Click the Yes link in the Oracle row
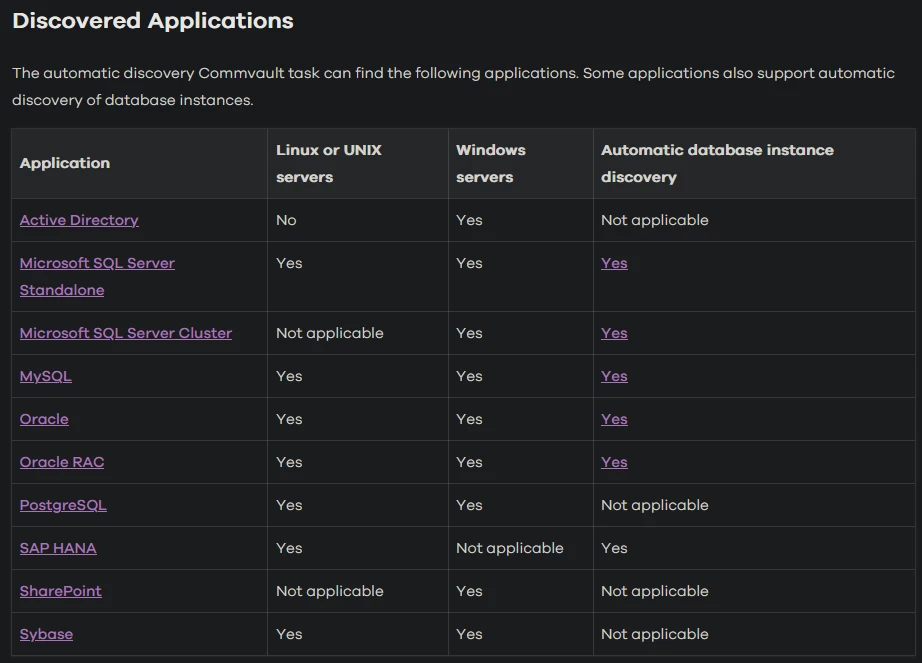This screenshot has height=663, width=922. click(x=614, y=419)
